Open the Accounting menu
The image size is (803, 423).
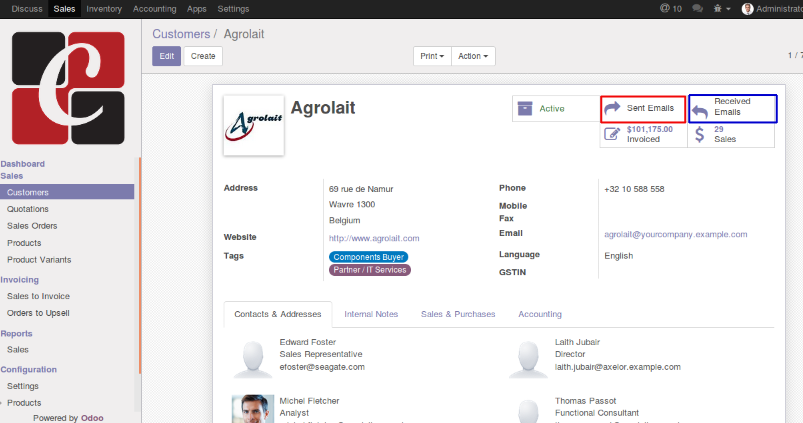(155, 9)
